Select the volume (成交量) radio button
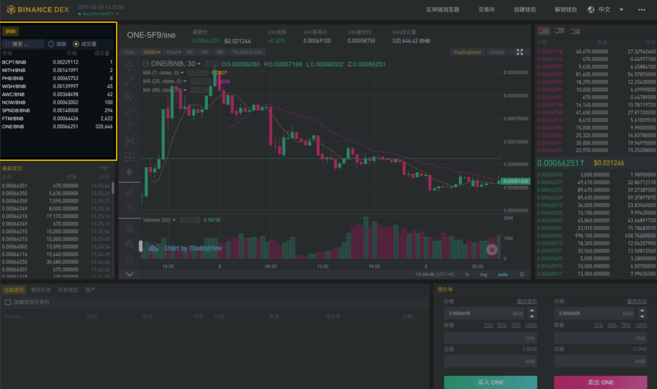The width and height of the screenshot is (657, 389). click(x=76, y=44)
